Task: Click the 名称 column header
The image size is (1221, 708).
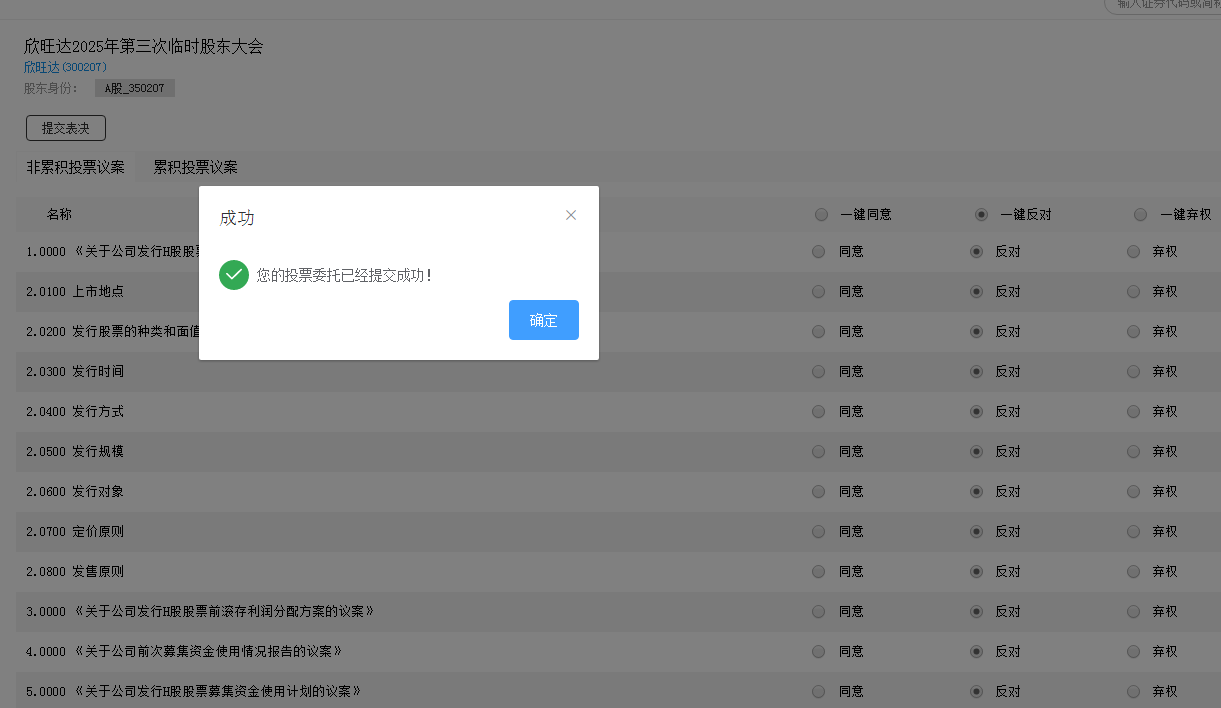Action: point(59,214)
